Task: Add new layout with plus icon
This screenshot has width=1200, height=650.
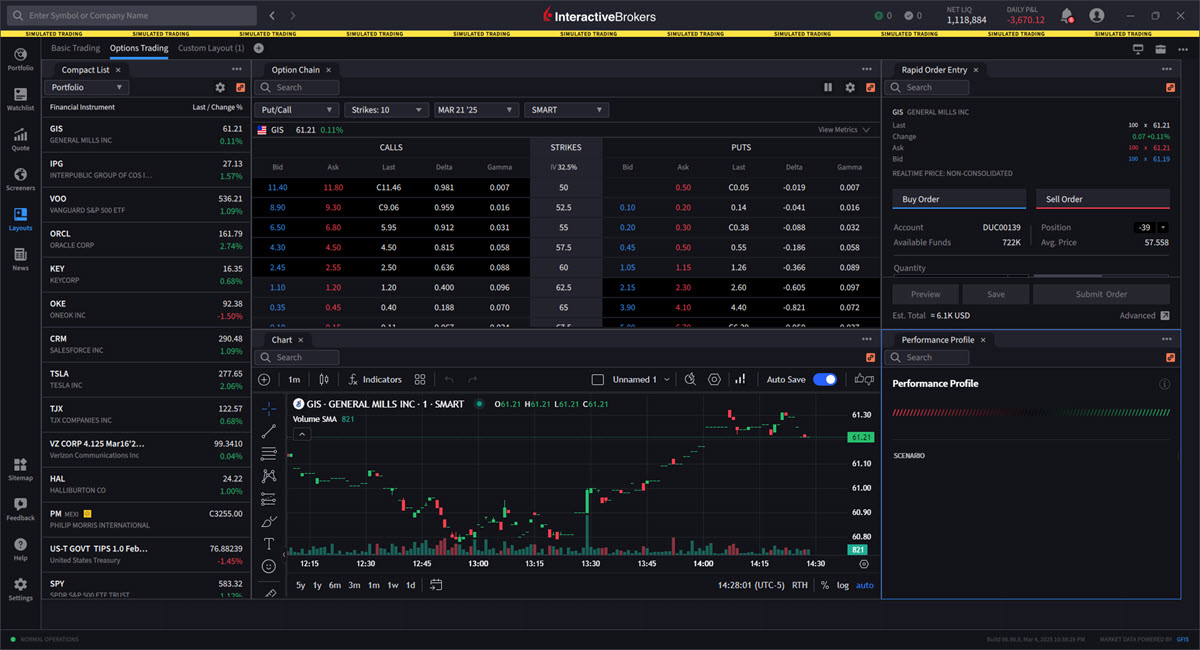Action: 259,48
